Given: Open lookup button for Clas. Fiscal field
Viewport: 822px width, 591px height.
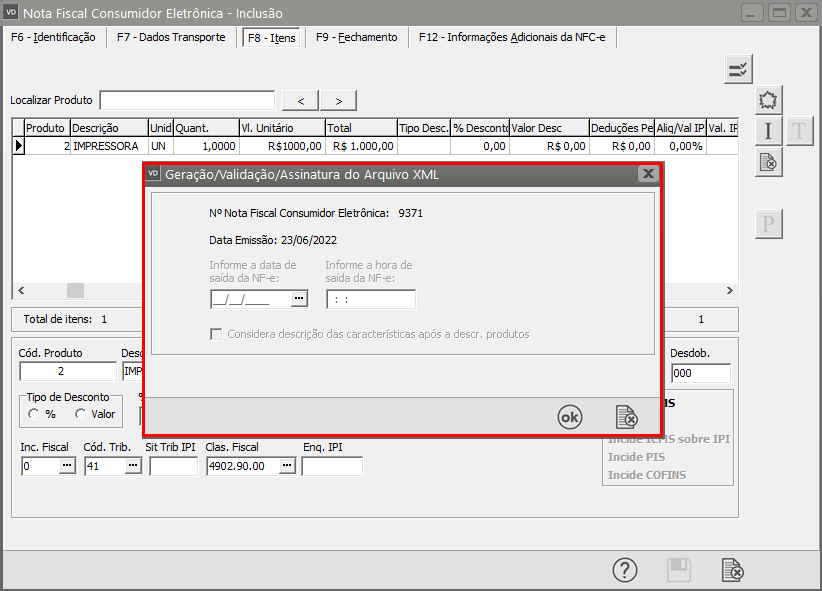Looking at the screenshot, I should click(x=287, y=466).
